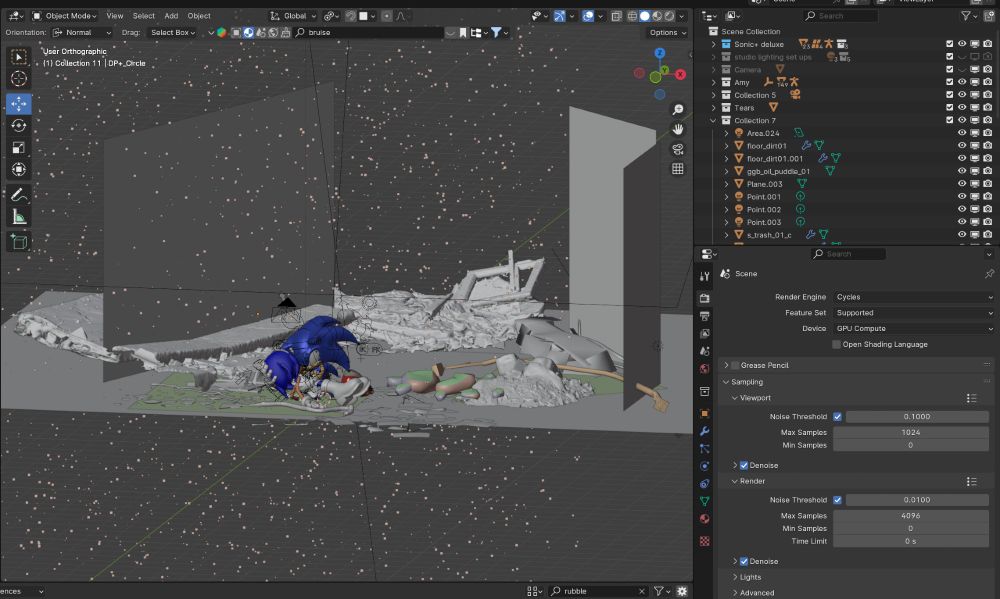1000x599 pixels.
Task: Select the Select Box tool in toolbar
Action: 18,57
